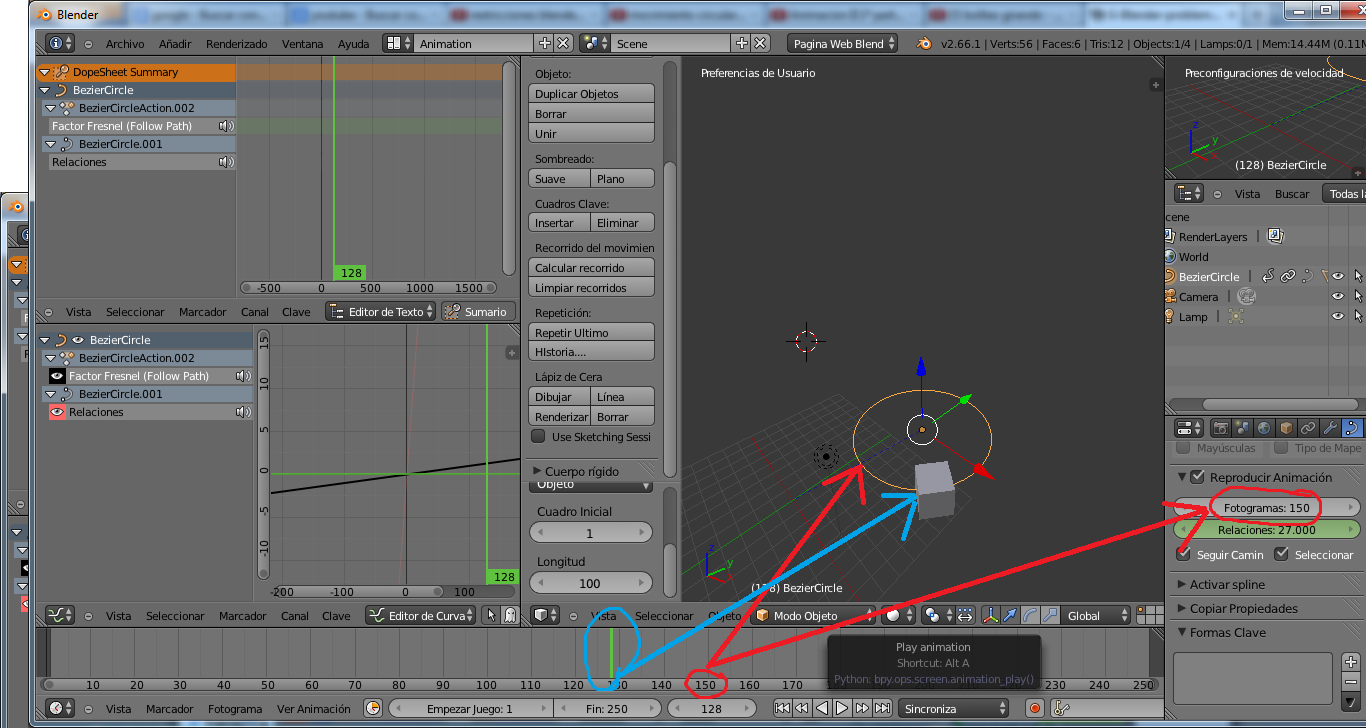
Task: Open the render engine dropdown Pagina Web Blend
Action: pos(843,44)
